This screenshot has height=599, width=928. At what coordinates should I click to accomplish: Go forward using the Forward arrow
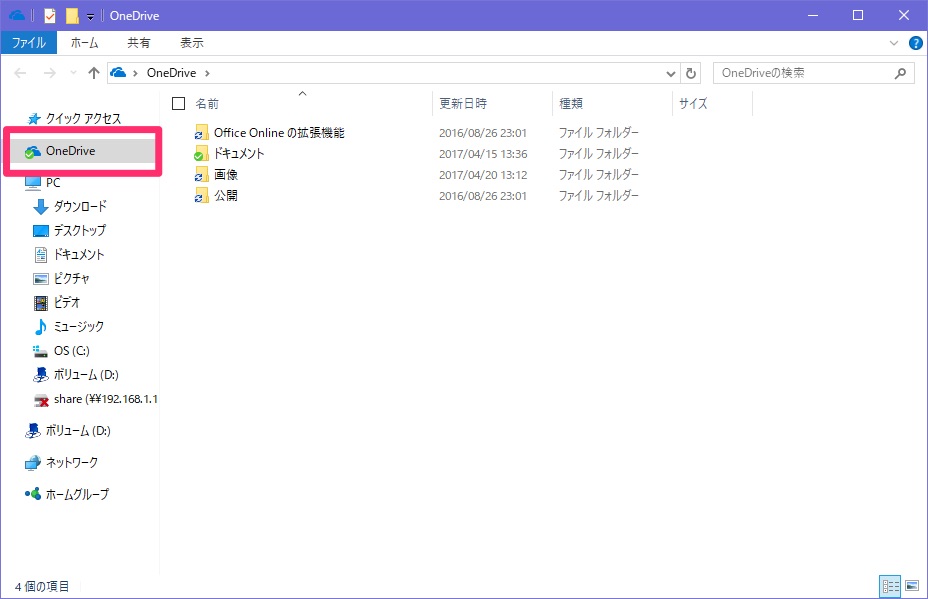pyautogui.click(x=50, y=73)
